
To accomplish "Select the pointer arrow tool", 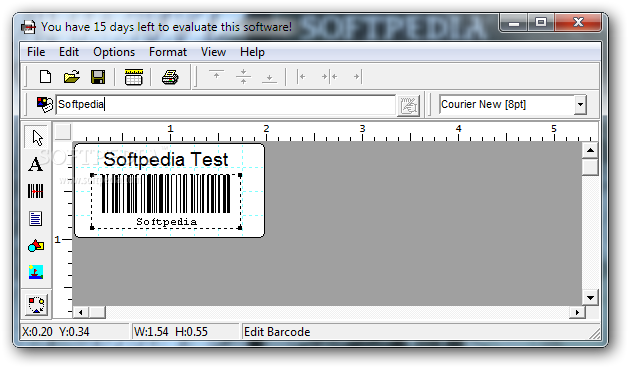I will pyautogui.click(x=37, y=137).
